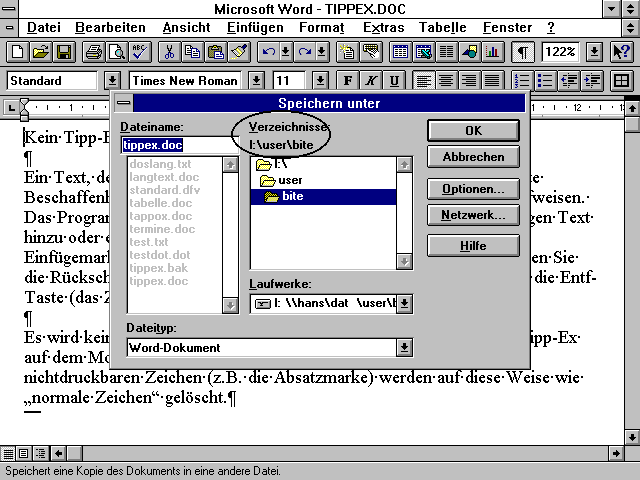Click the Insert Chart icon
This screenshot has width=640, height=480.
point(493,52)
